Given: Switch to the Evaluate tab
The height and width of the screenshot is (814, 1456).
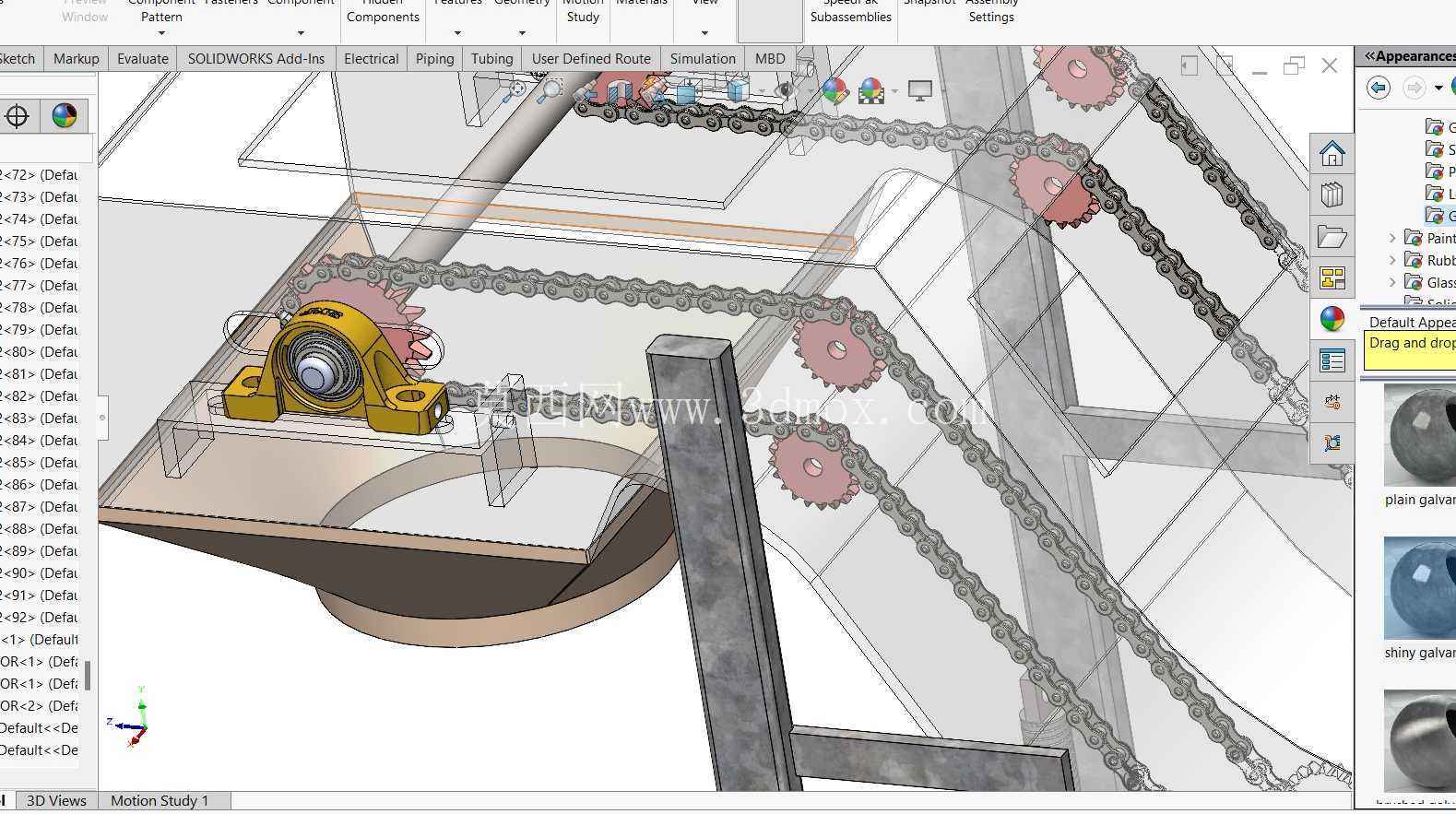Looking at the screenshot, I should (x=143, y=58).
